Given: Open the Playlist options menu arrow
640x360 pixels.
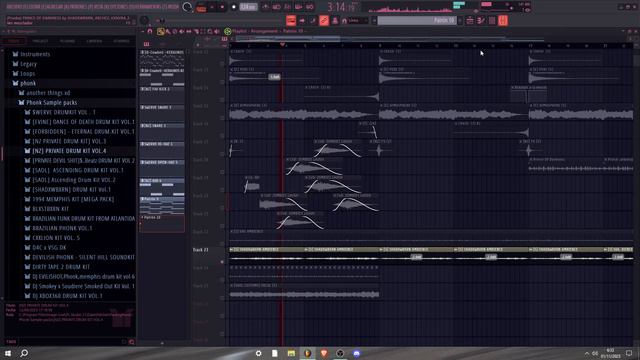Looking at the screenshot, I should click(x=142, y=31).
